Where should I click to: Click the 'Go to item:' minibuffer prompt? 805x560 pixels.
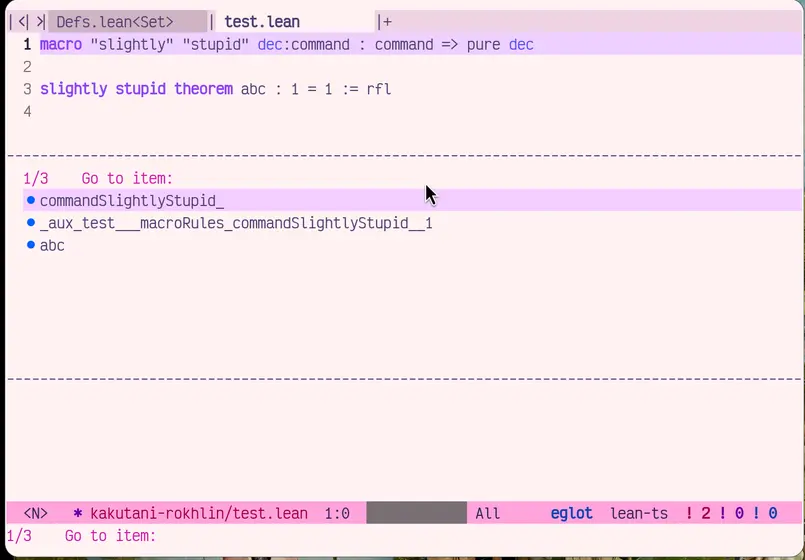coord(110,536)
